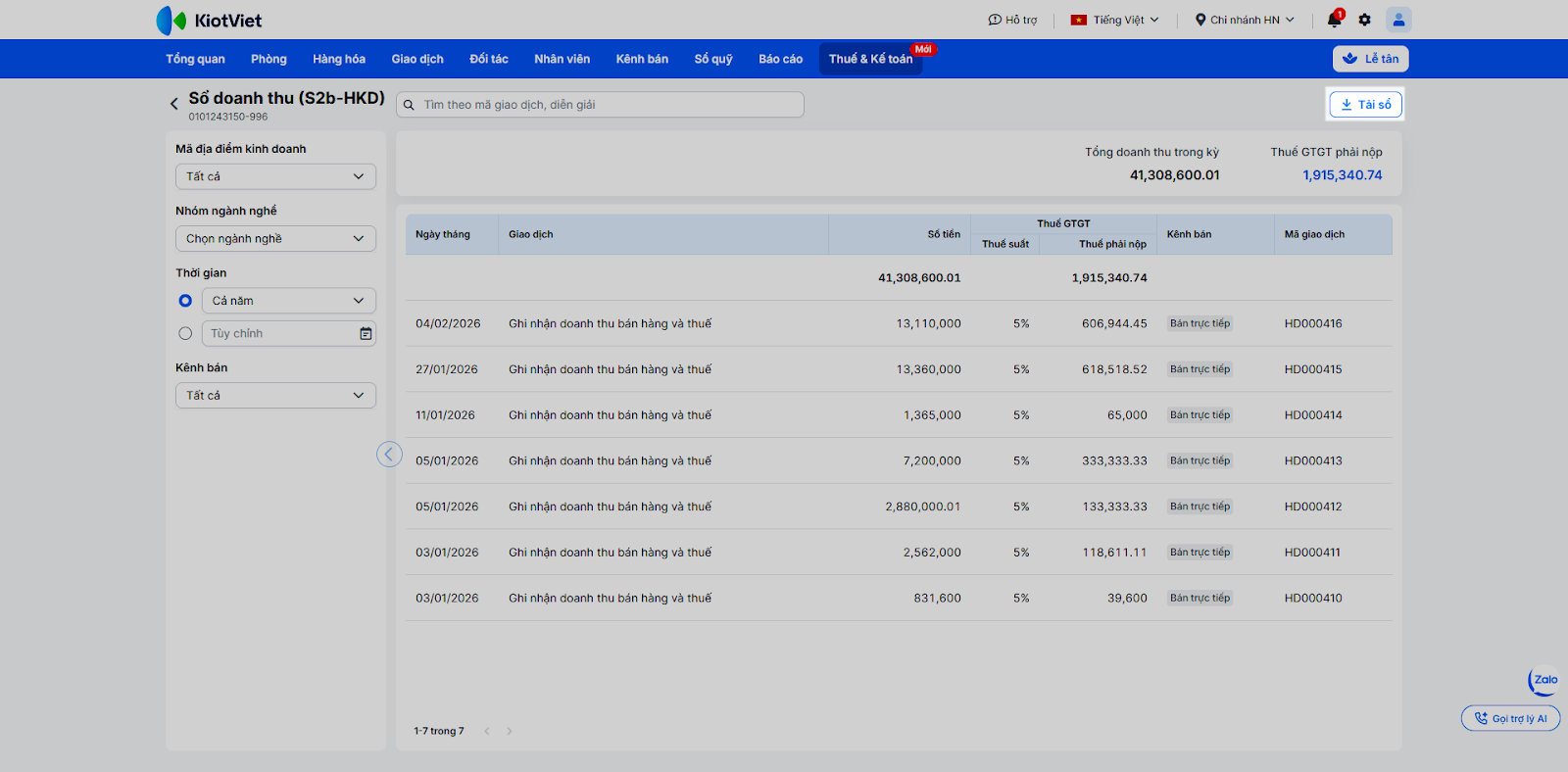Click the Gọi trợ lý AI button

[1510, 719]
